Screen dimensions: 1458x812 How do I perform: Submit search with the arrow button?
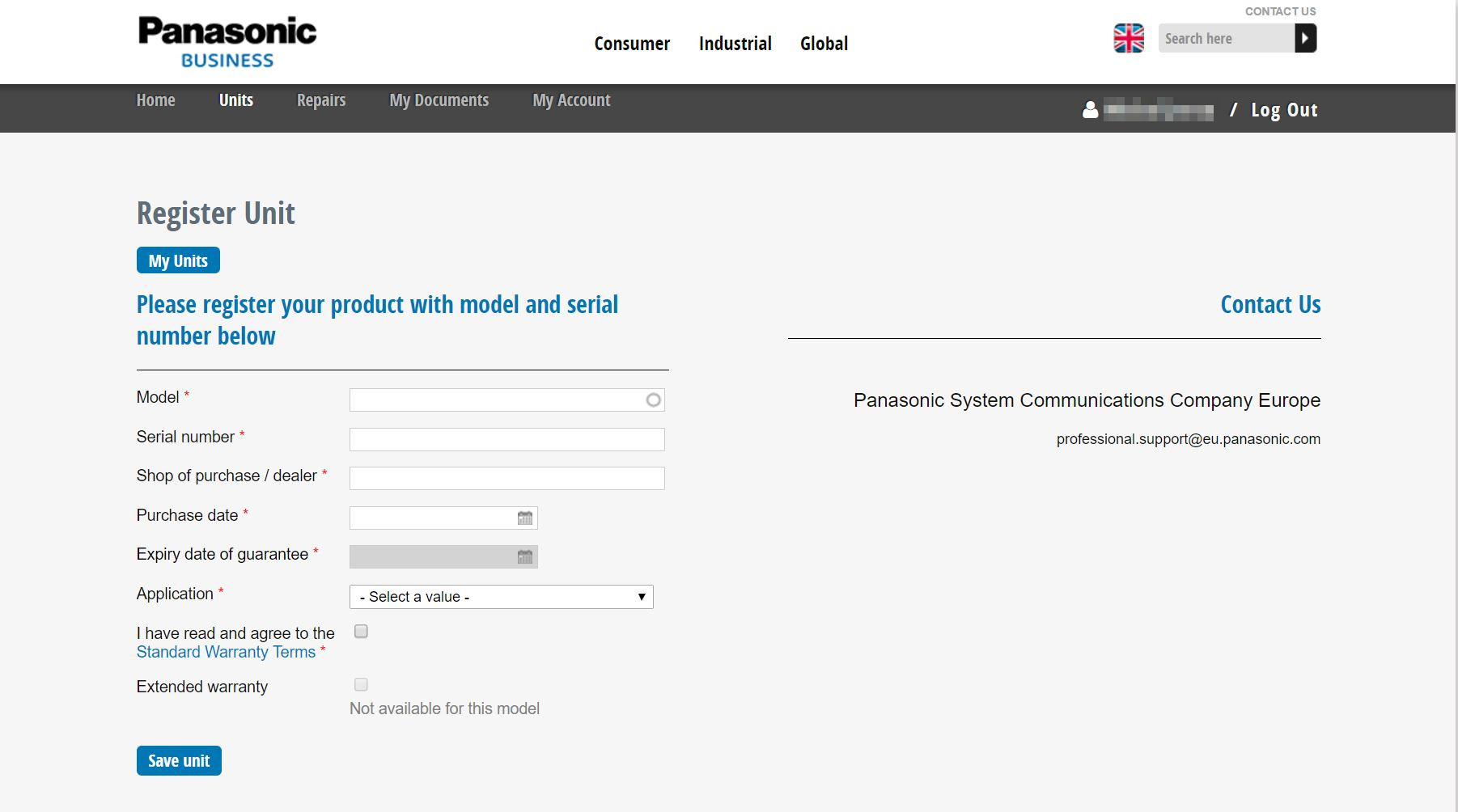pyautogui.click(x=1305, y=38)
